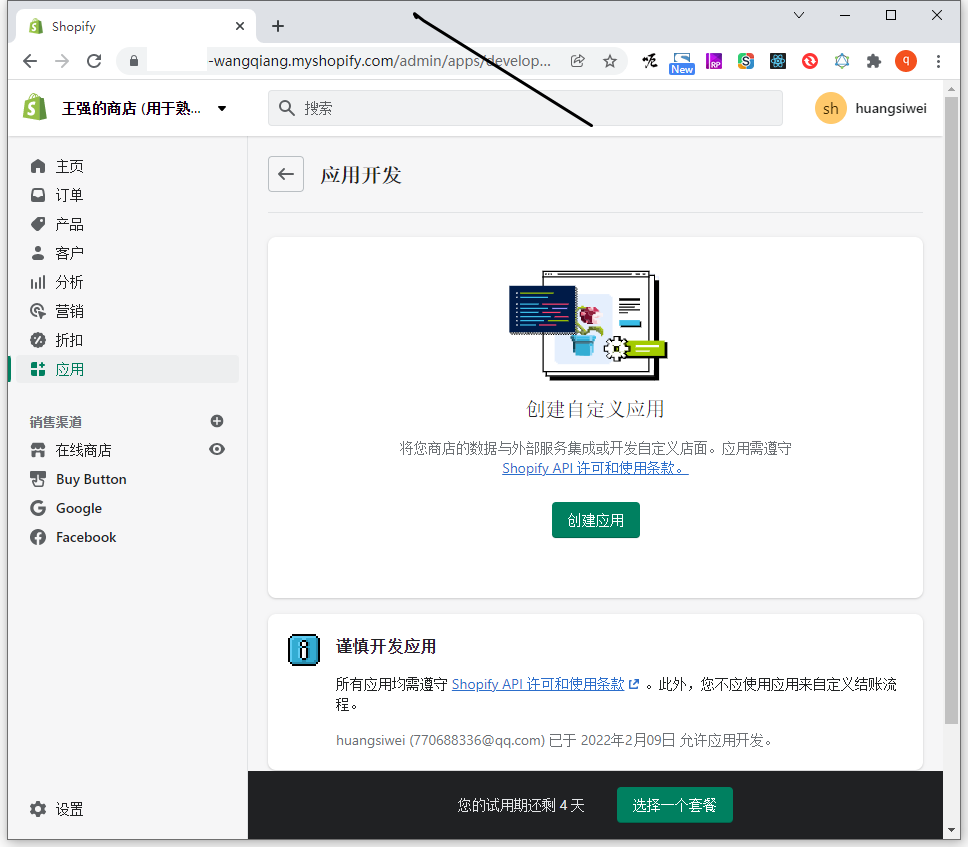
Task: Open 在线商店 online store channel
Action: [83, 450]
